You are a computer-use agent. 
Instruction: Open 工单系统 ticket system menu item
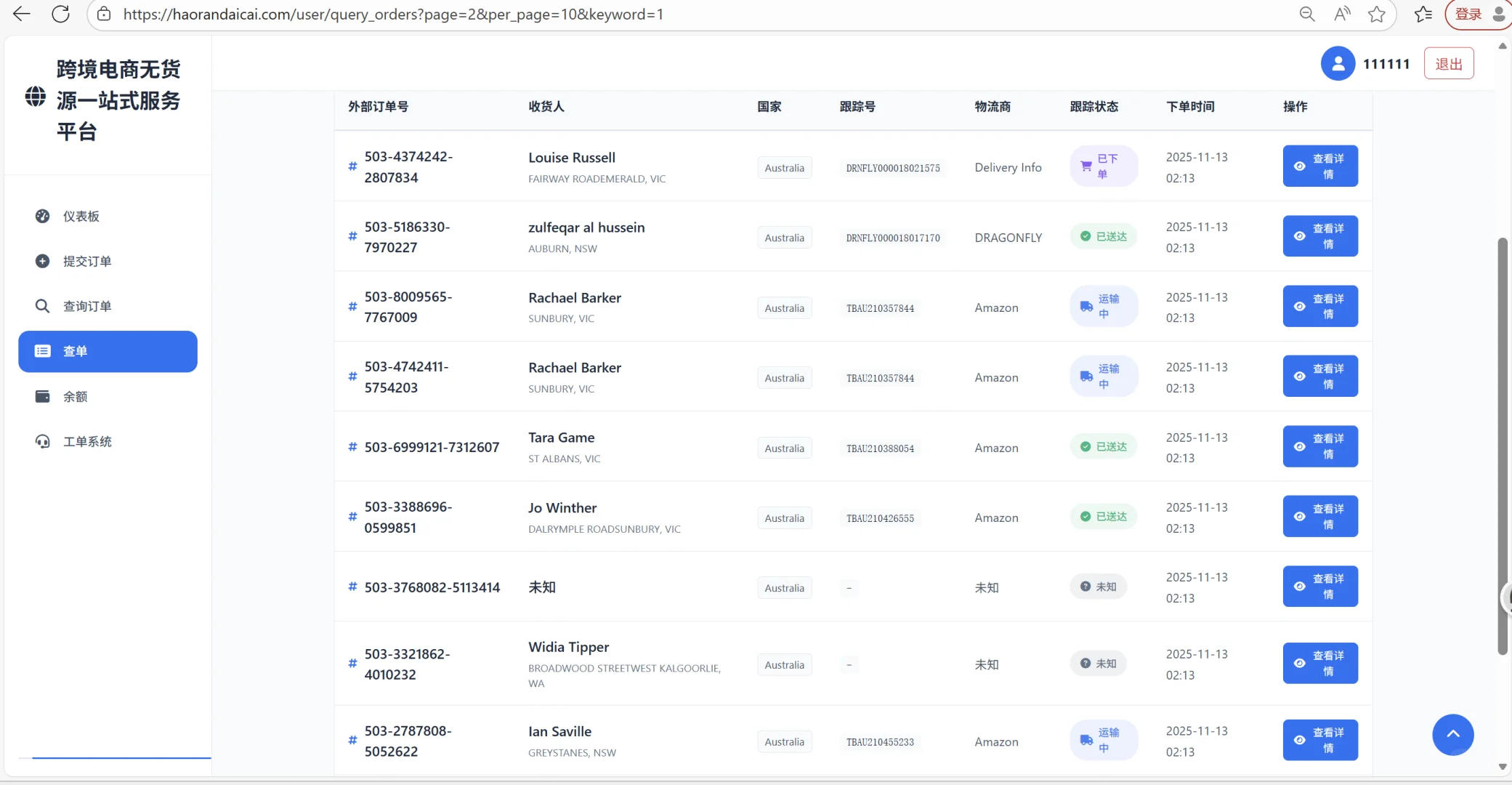(x=86, y=442)
